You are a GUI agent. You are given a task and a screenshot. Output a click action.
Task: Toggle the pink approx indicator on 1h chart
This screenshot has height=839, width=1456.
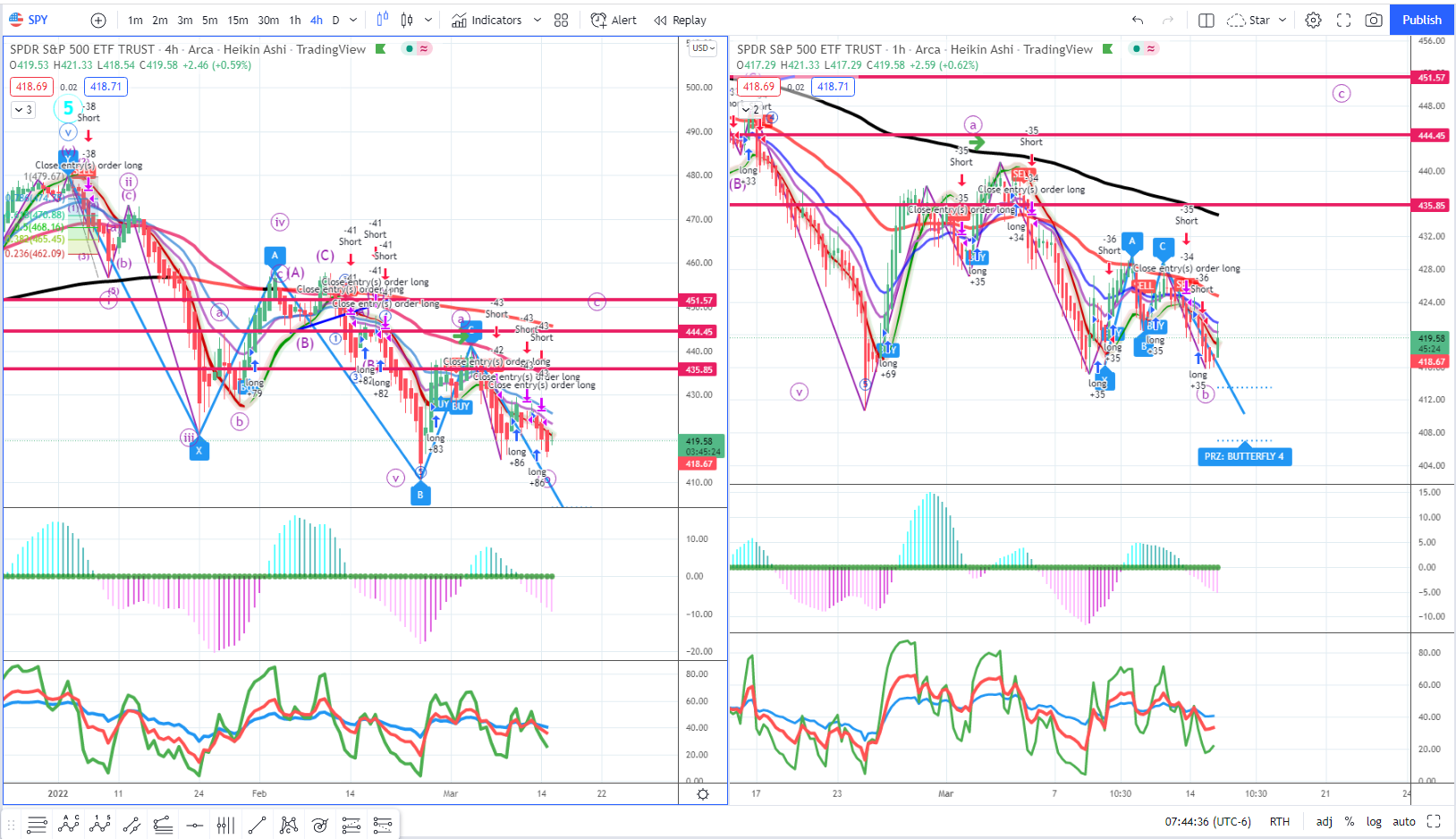(x=1151, y=49)
